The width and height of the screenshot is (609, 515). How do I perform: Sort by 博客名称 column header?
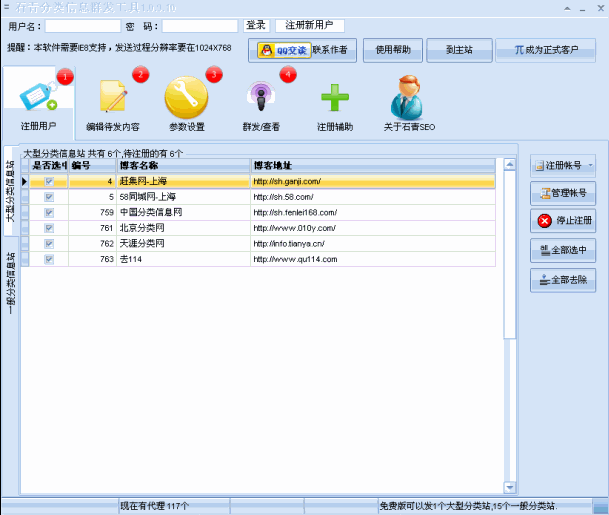183,165
